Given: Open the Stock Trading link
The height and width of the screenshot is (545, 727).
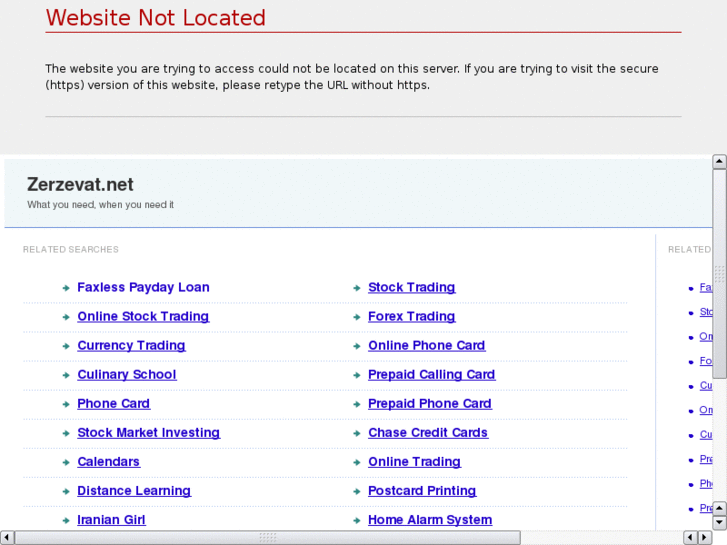Looking at the screenshot, I should (x=411, y=288).
